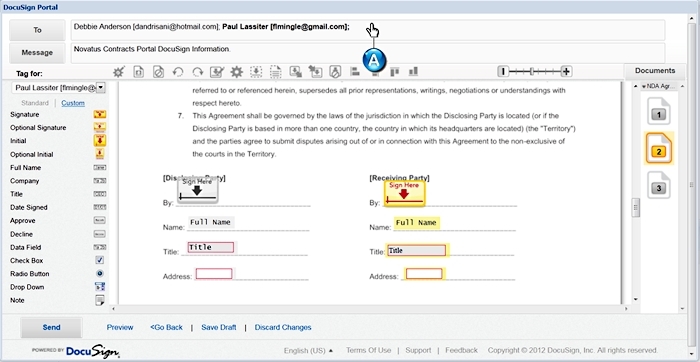Select recipient Debbie Anderson in To field
Screen dimensions: 700x362
pyautogui.click(x=146, y=27)
